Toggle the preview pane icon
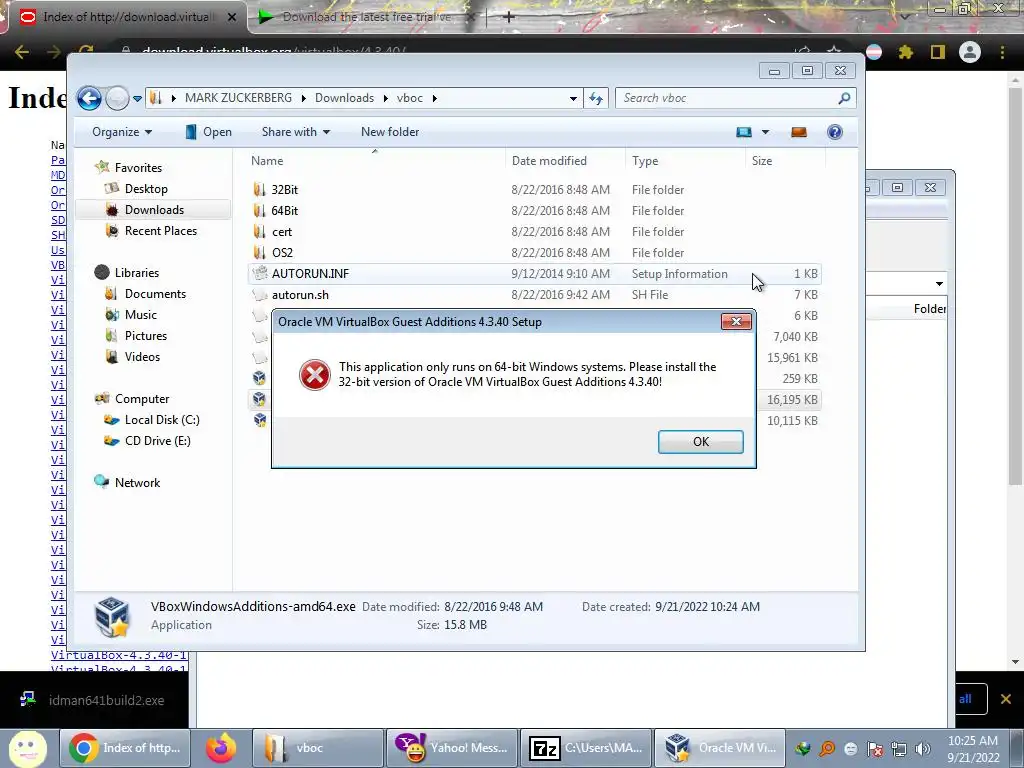 [799, 133]
